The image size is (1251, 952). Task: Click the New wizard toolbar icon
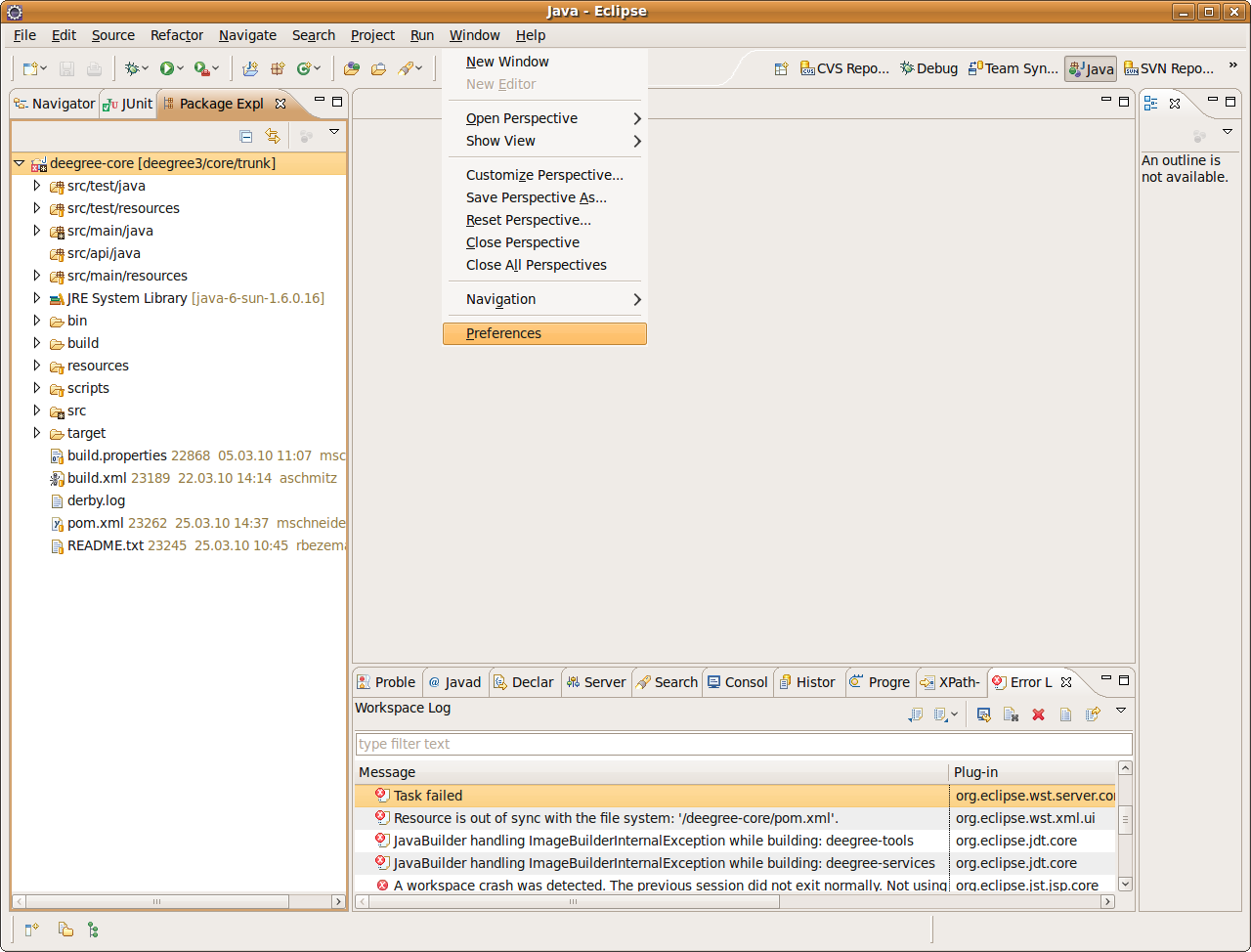coord(31,68)
